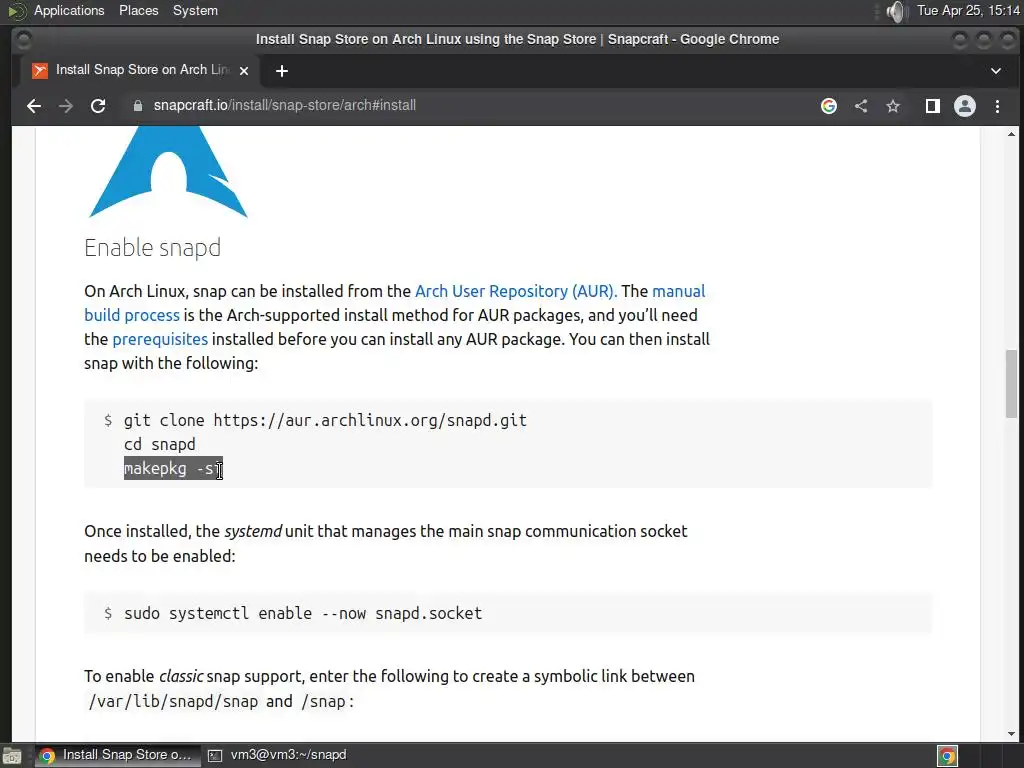Click the browser back arrow
Image resolution: width=1024 pixels, height=768 pixels.
click(34, 106)
